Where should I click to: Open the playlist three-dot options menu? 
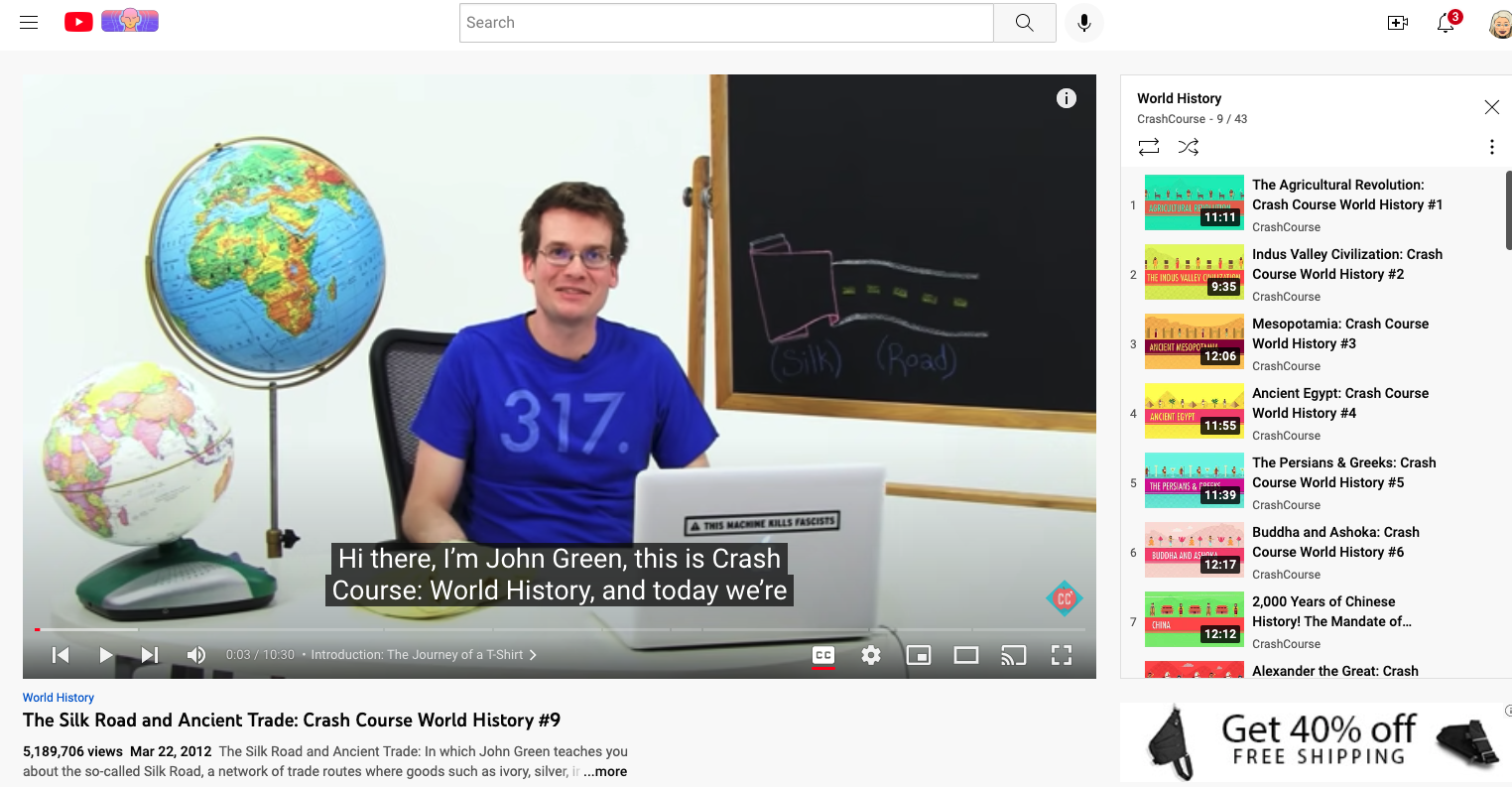(1491, 147)
